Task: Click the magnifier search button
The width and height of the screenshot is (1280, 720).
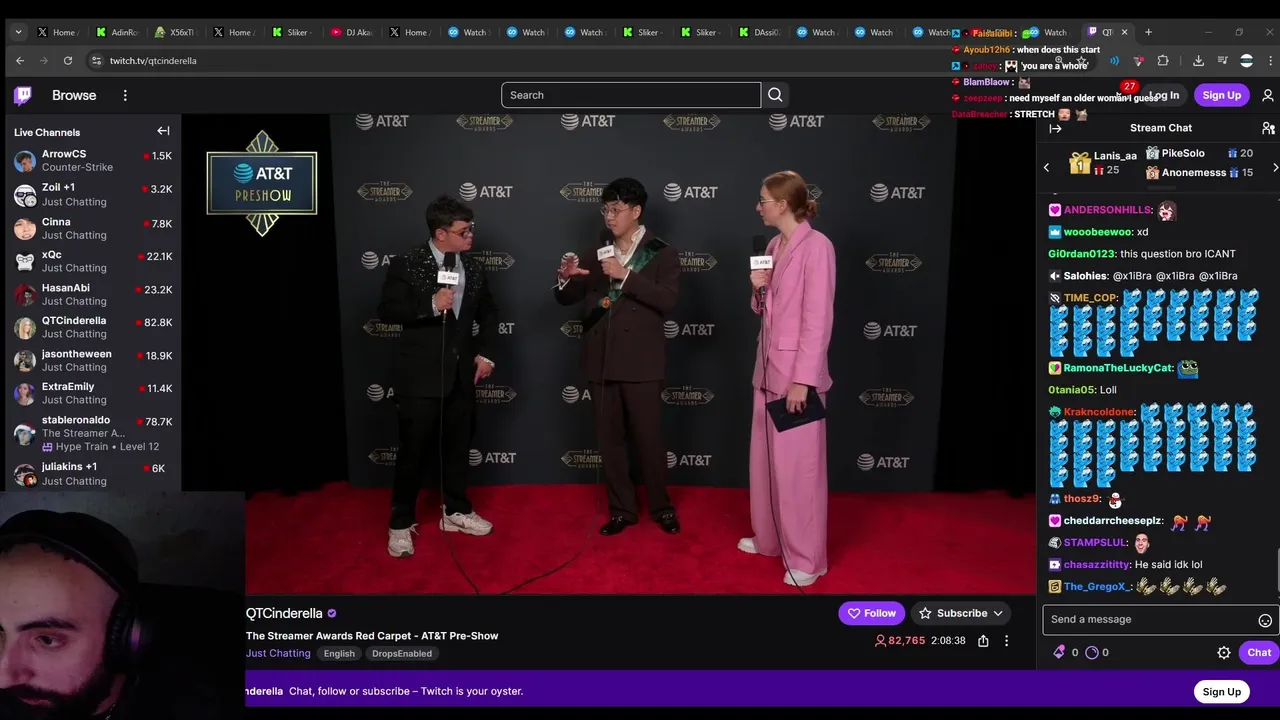Action: coord(775,95)
